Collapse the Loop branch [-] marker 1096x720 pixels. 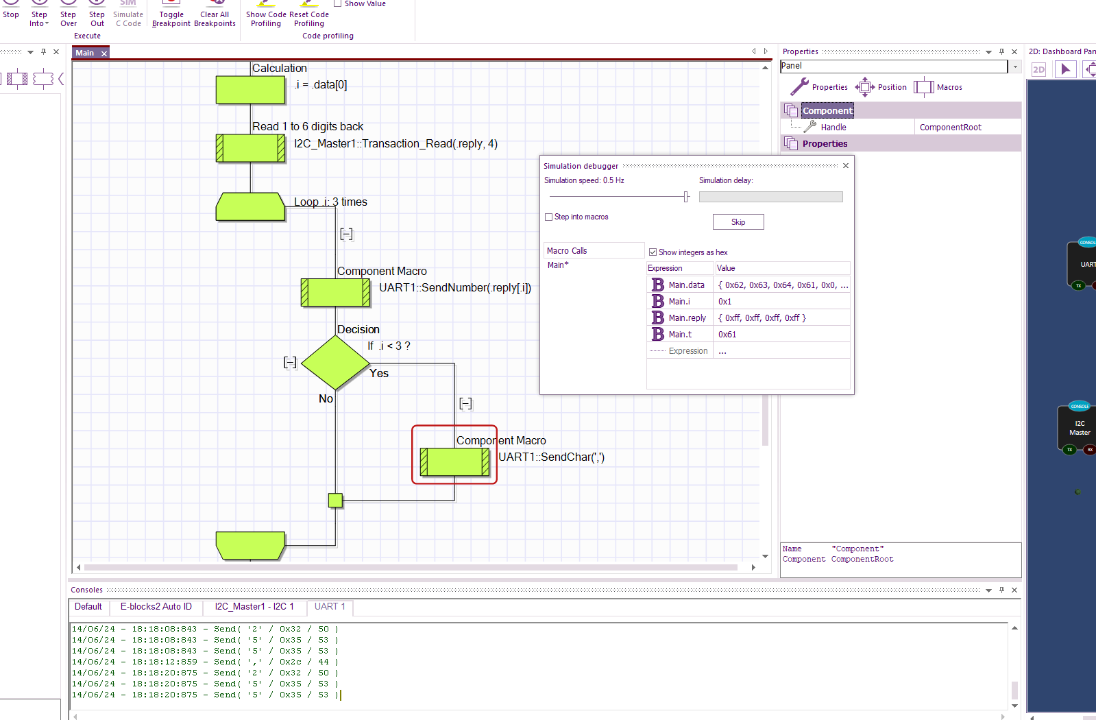click(x=346, y=234)
